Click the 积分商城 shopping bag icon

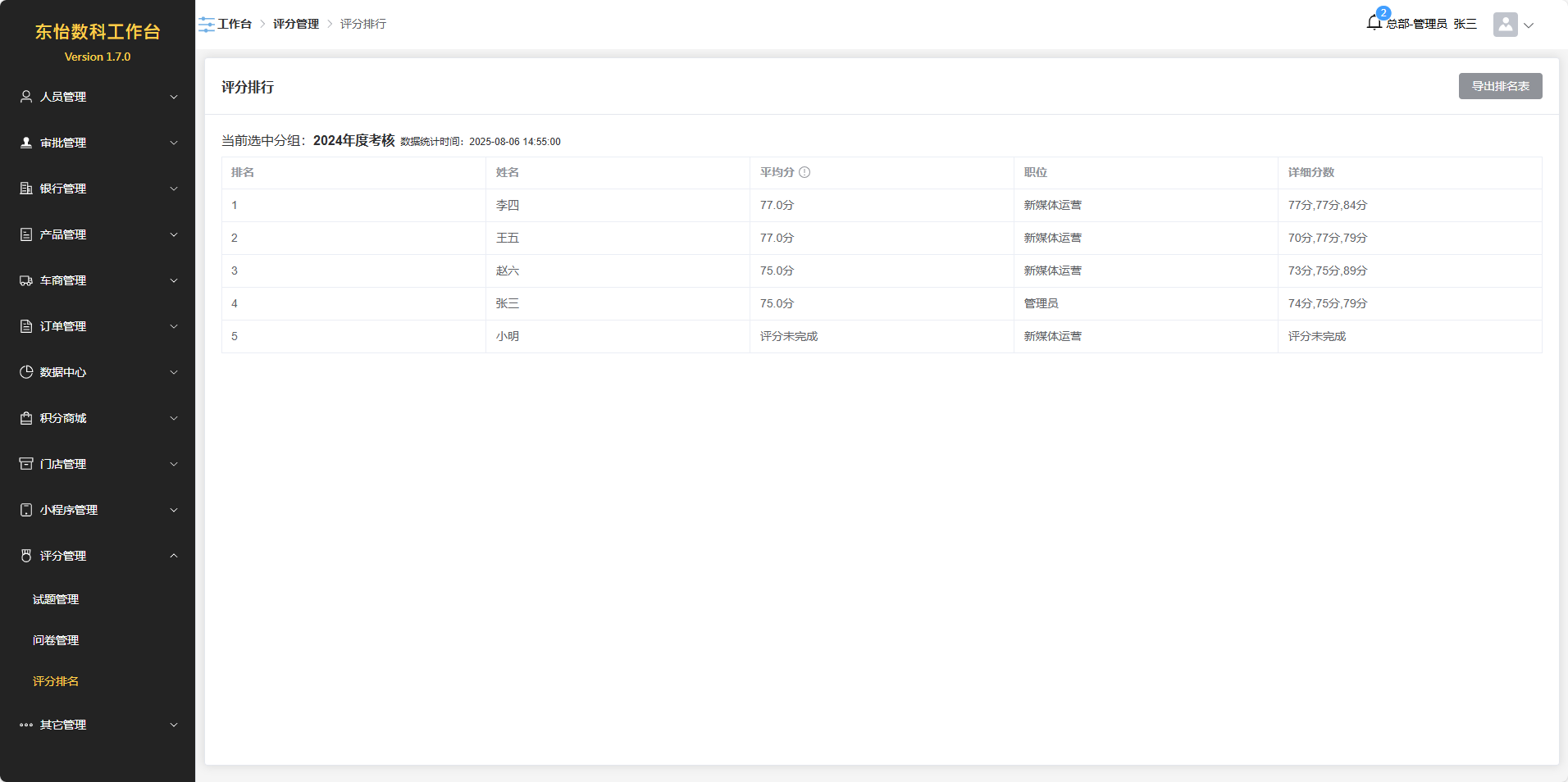pyautogui.click(x=26, y=418)
